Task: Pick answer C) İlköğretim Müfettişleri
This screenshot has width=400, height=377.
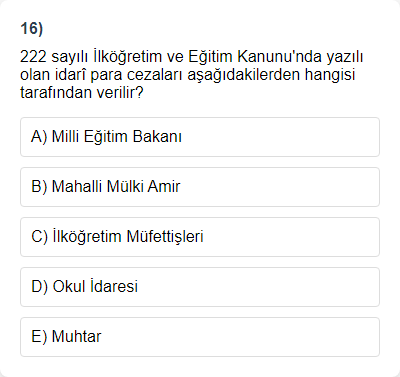Action: click(200, 237)
